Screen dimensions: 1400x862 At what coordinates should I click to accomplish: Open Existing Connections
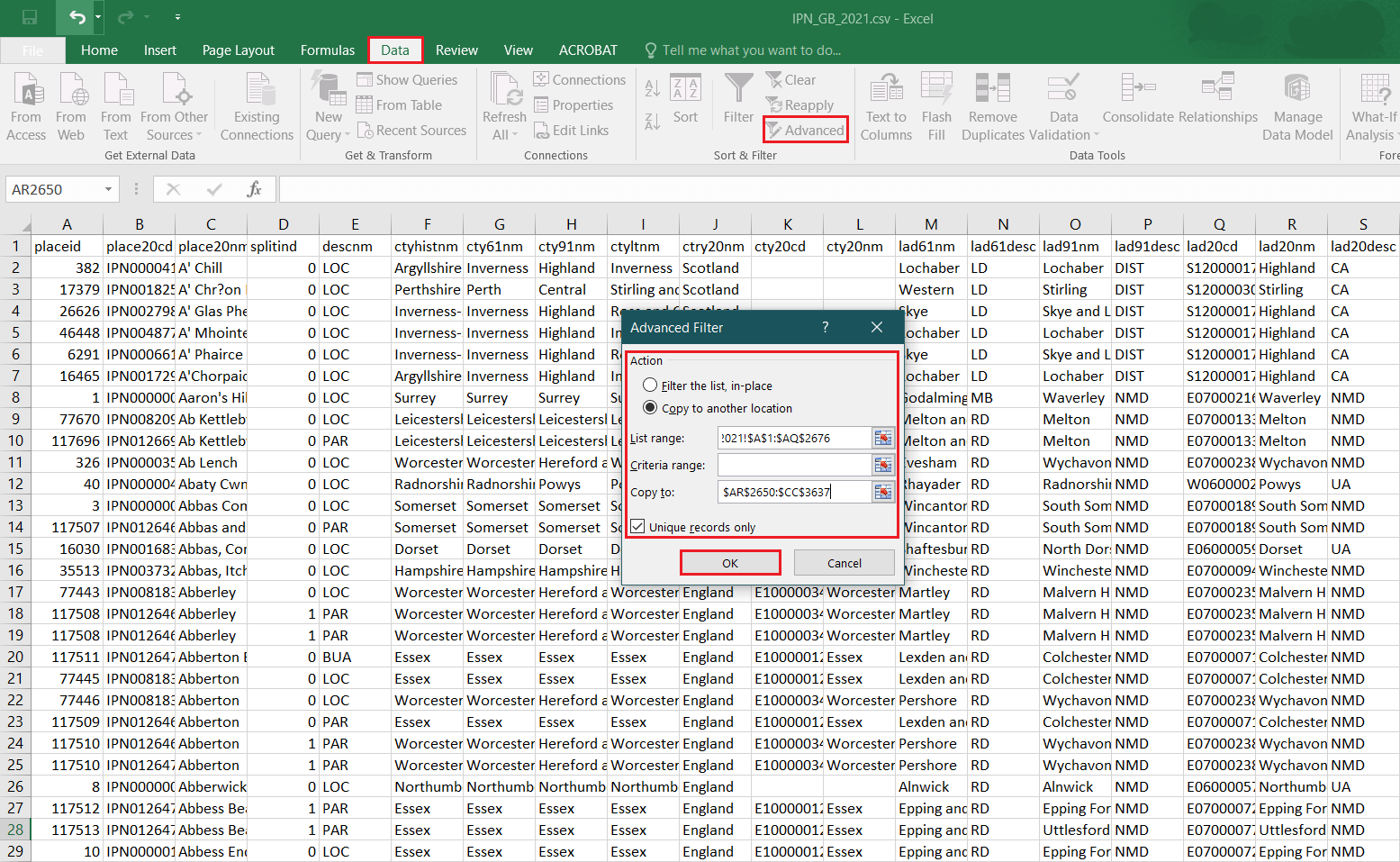point(257,106)
